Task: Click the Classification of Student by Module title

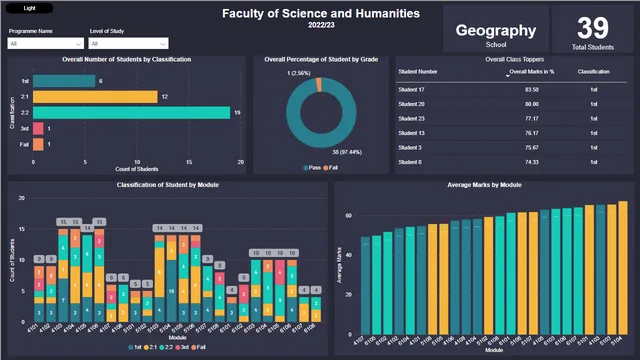Action: pyautogui.click(x=168, y=185)
